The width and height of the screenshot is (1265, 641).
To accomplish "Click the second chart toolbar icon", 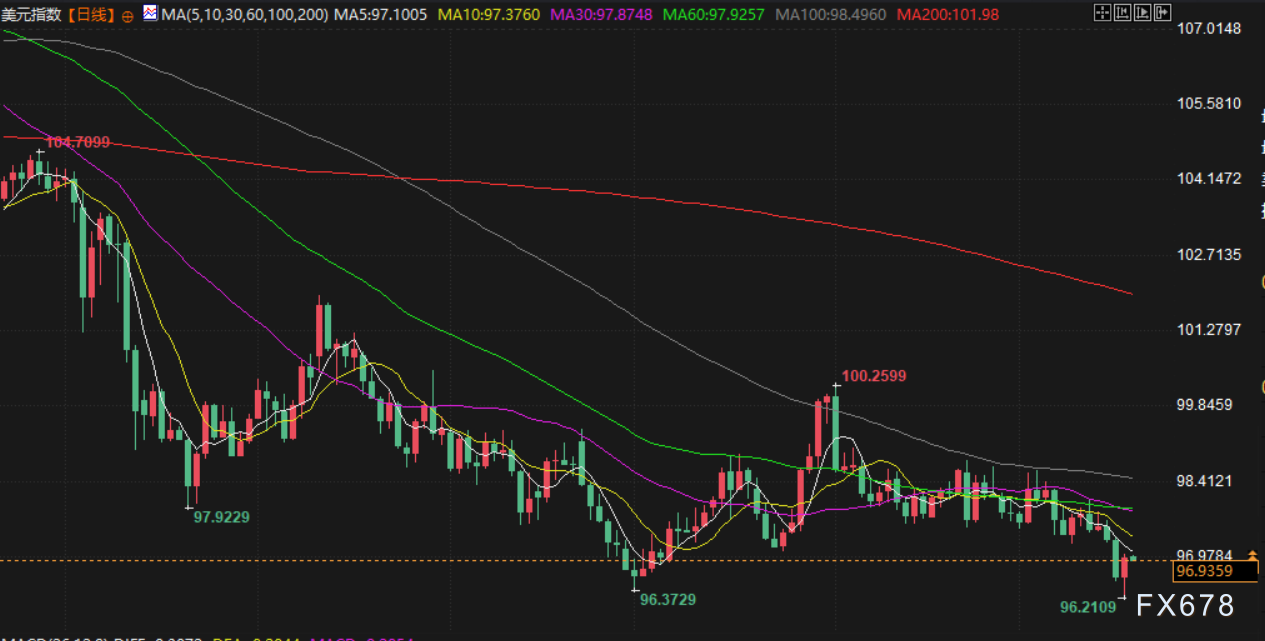I will [1123, 14].
